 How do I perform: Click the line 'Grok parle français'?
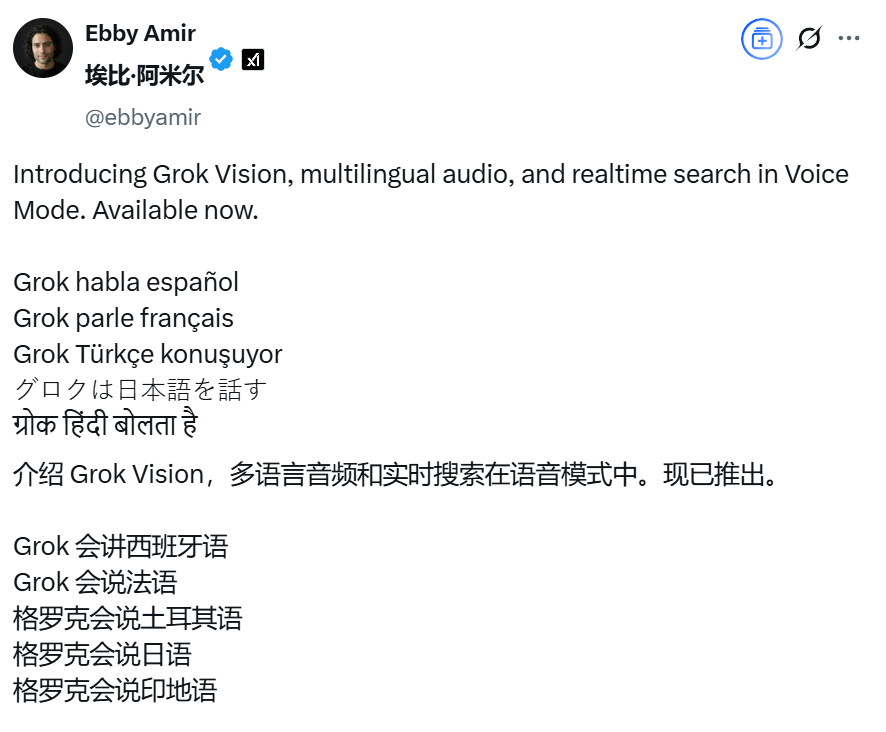[123, 318]
